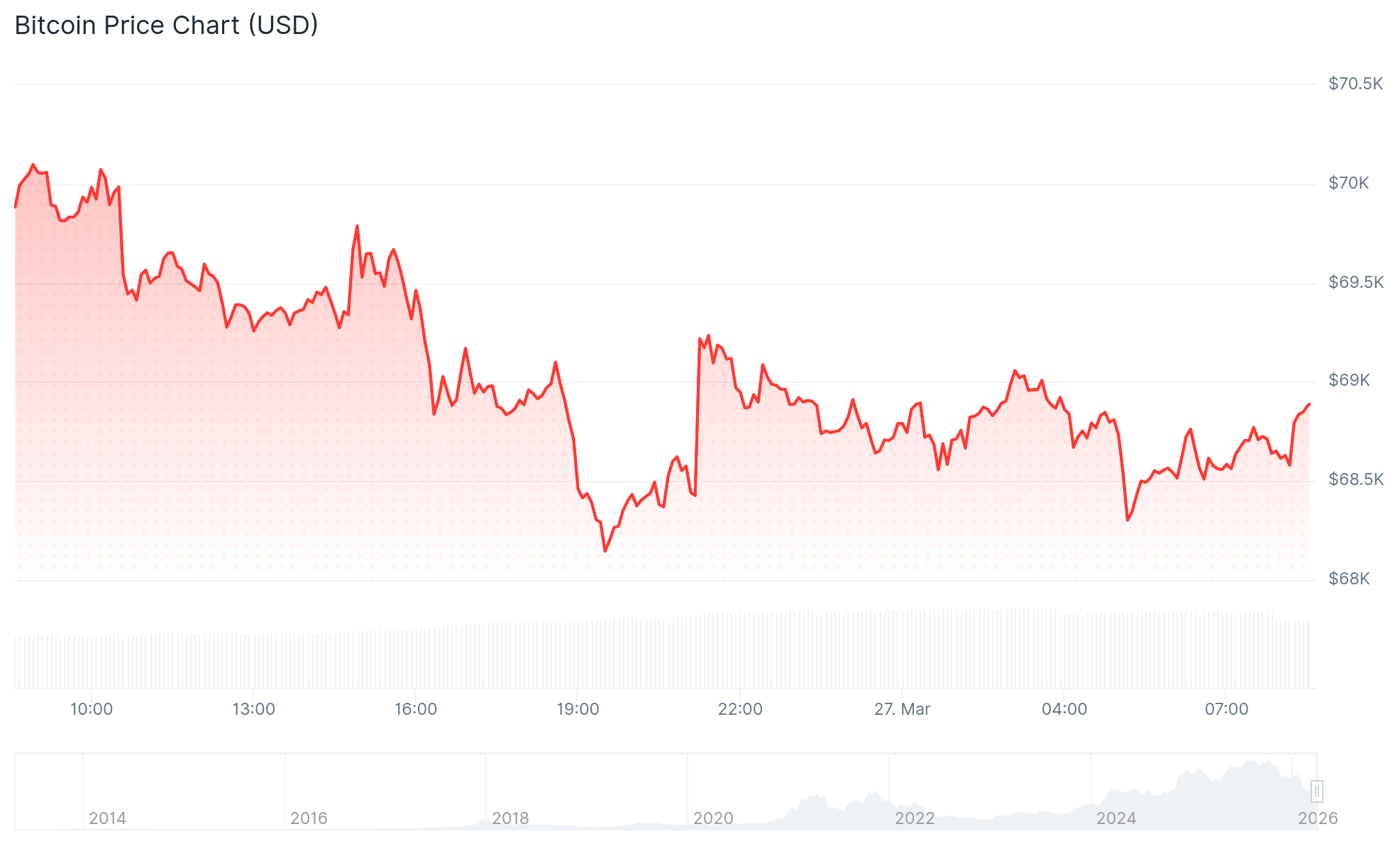Click the $68K price axis label
The width and height of the screenshot is (1400, 851).
pyautogui.click(x=1348, y=579)
